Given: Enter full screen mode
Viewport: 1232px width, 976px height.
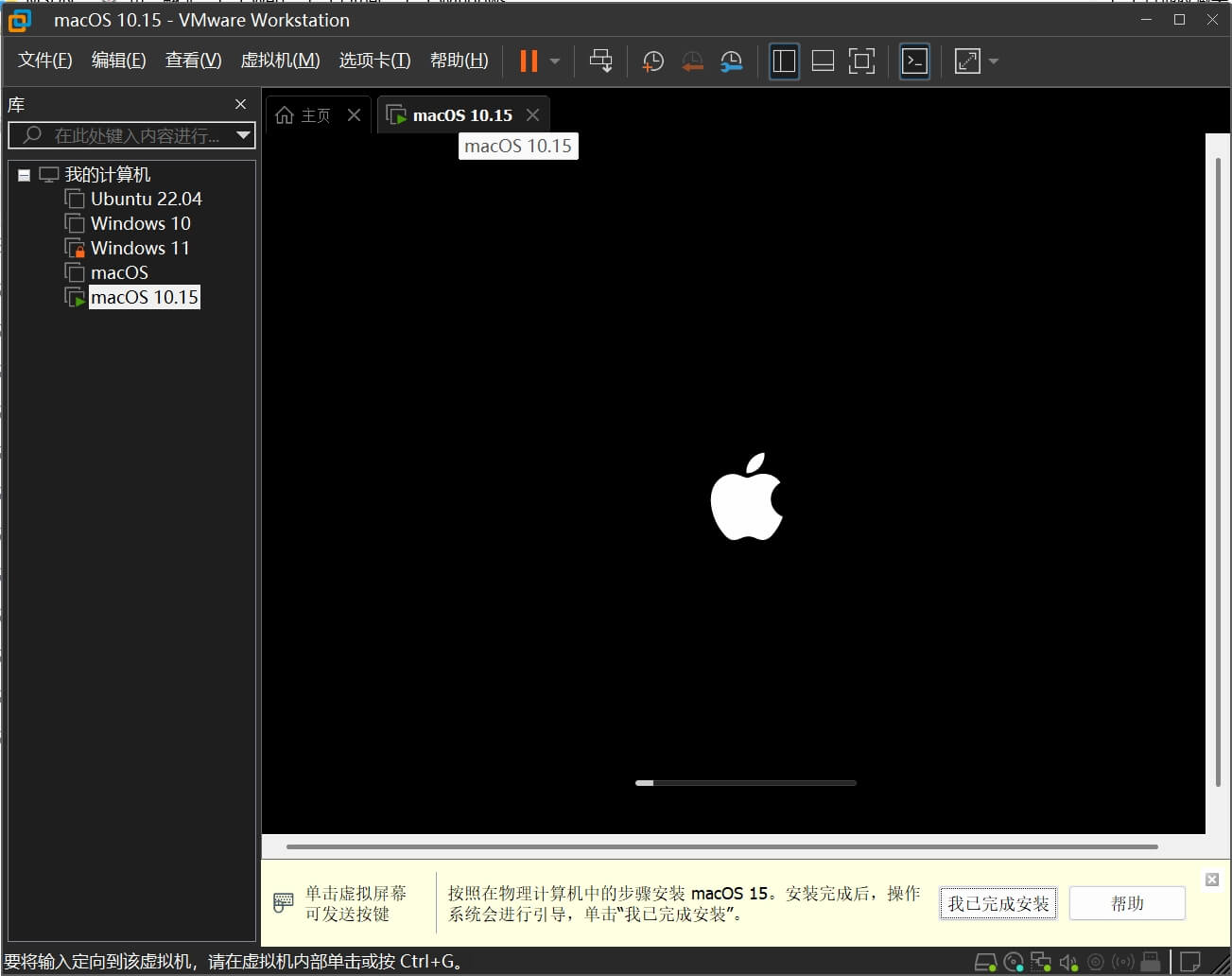Looking at the screenshot, I should [x=861, y=61].
